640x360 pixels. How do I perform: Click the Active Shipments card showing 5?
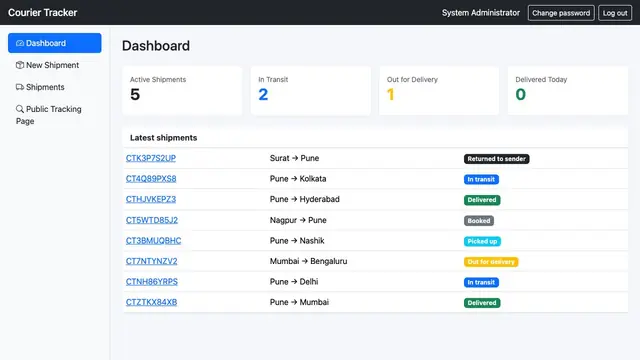(182, 91)
